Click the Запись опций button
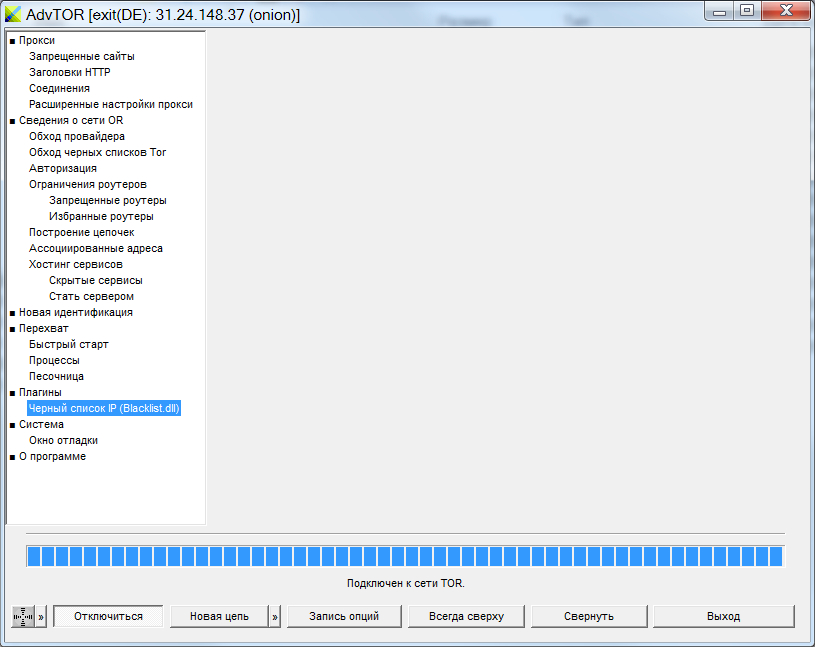This screenshot has height=647, width=815. tap(344, 616)
